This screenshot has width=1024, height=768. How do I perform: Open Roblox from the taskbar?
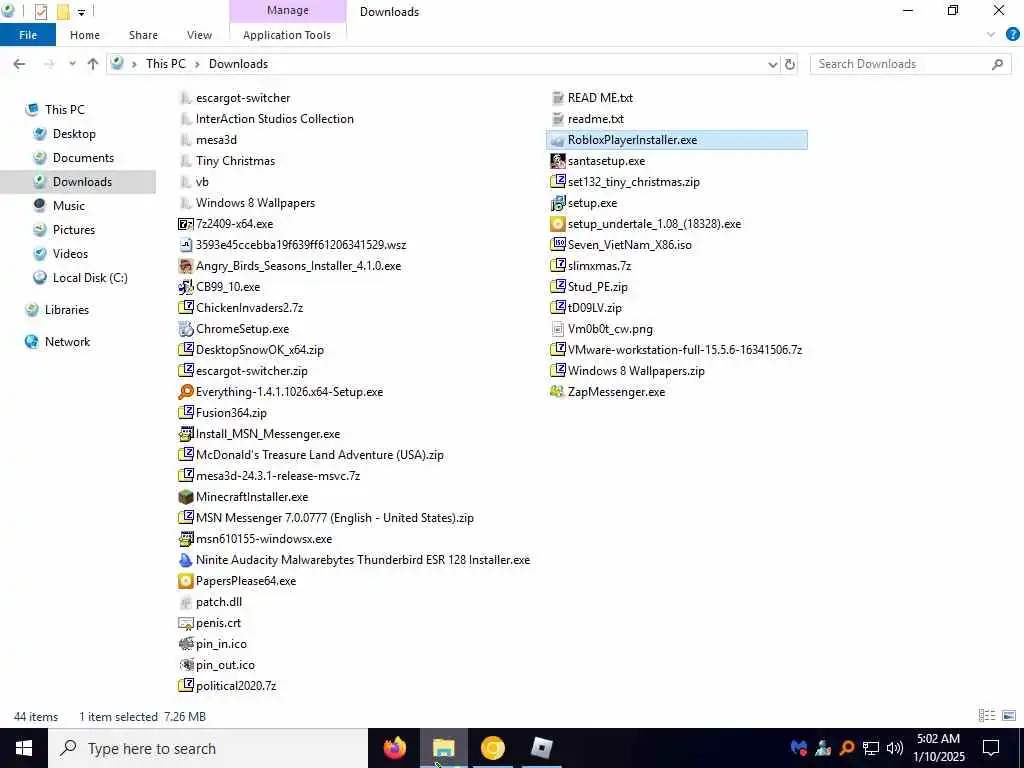[541, 748]
